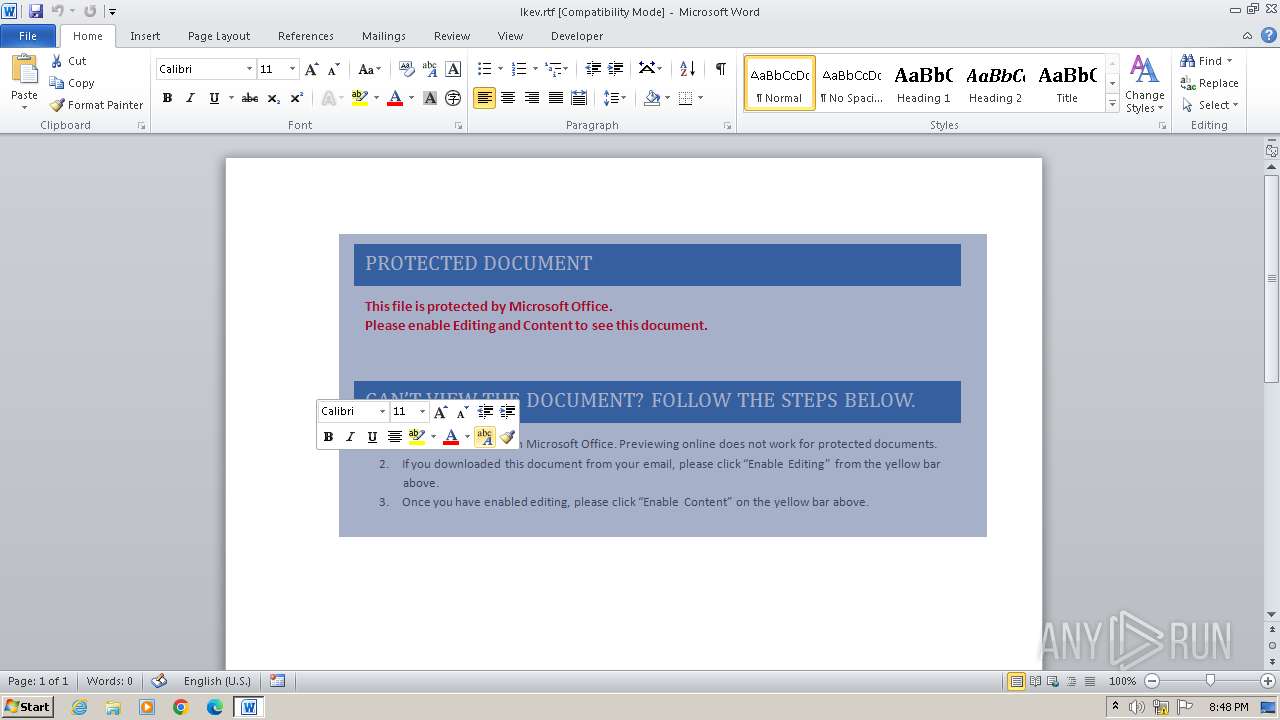
Task: Switch to Full Screen Reading view
Action: pos(1034,681)
